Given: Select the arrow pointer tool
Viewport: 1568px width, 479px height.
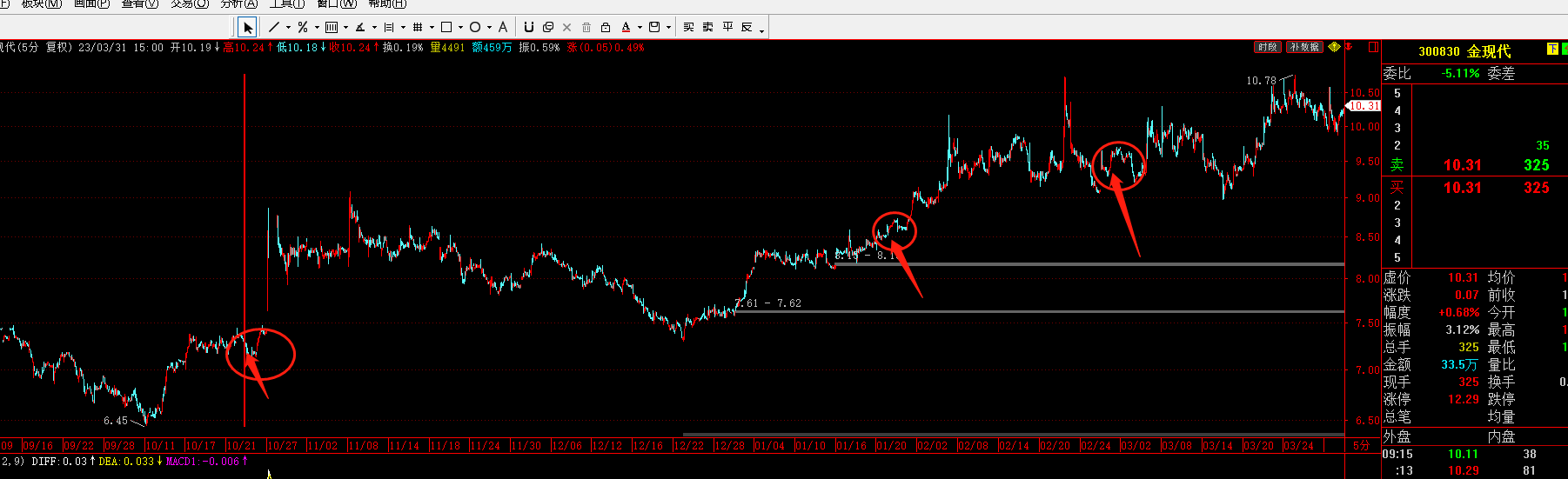Looking at the screenshot, I should point(248,28).
